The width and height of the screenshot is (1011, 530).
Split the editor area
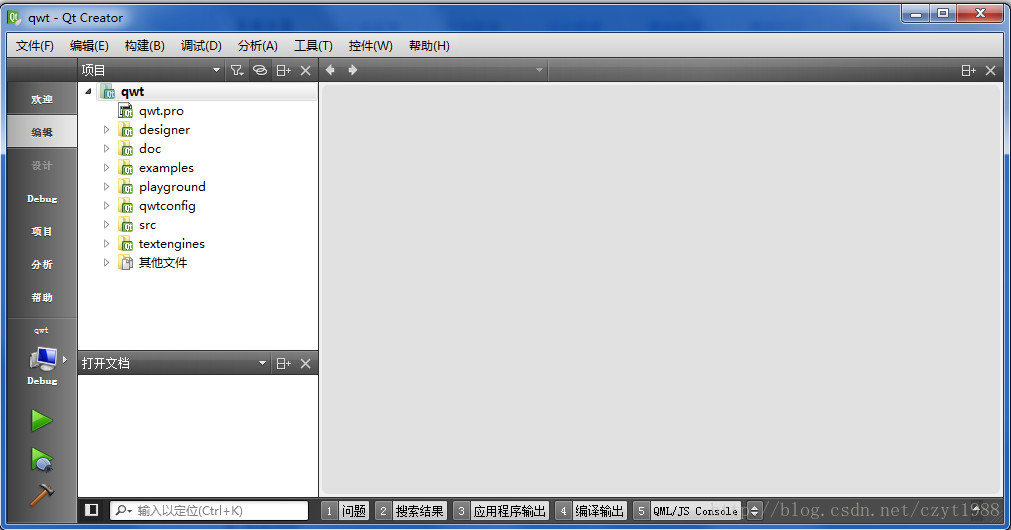tap(968, 70)
